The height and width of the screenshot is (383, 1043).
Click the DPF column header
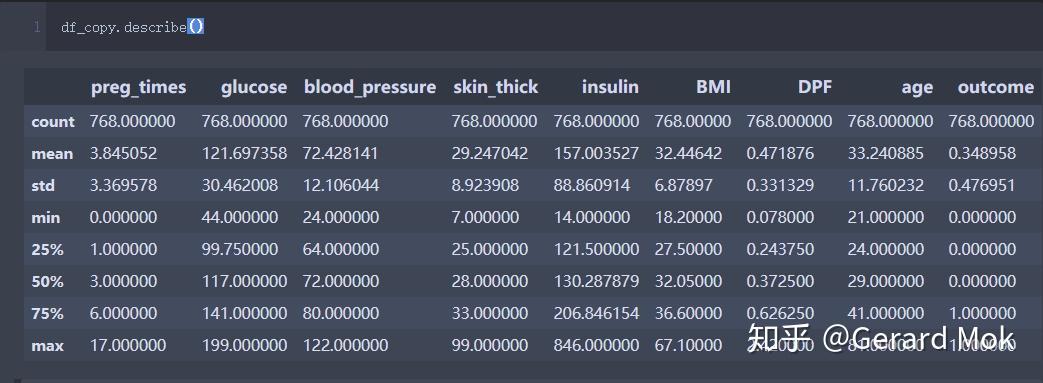[x=815, y=87]
